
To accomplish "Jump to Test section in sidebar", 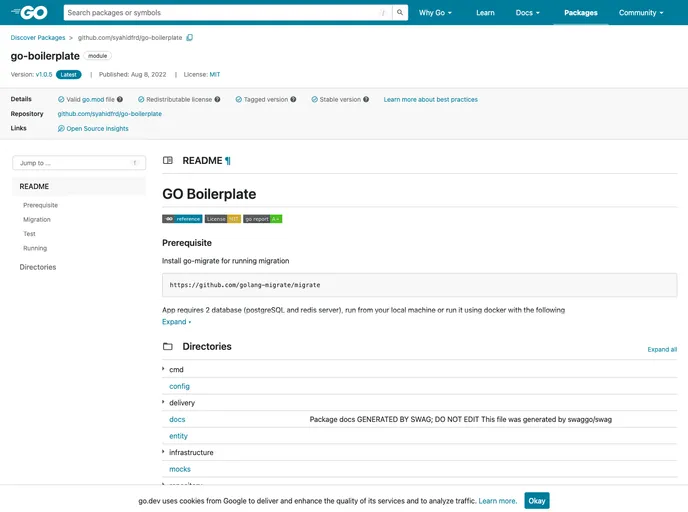I will pyautogui.click(x=29, y=234).
